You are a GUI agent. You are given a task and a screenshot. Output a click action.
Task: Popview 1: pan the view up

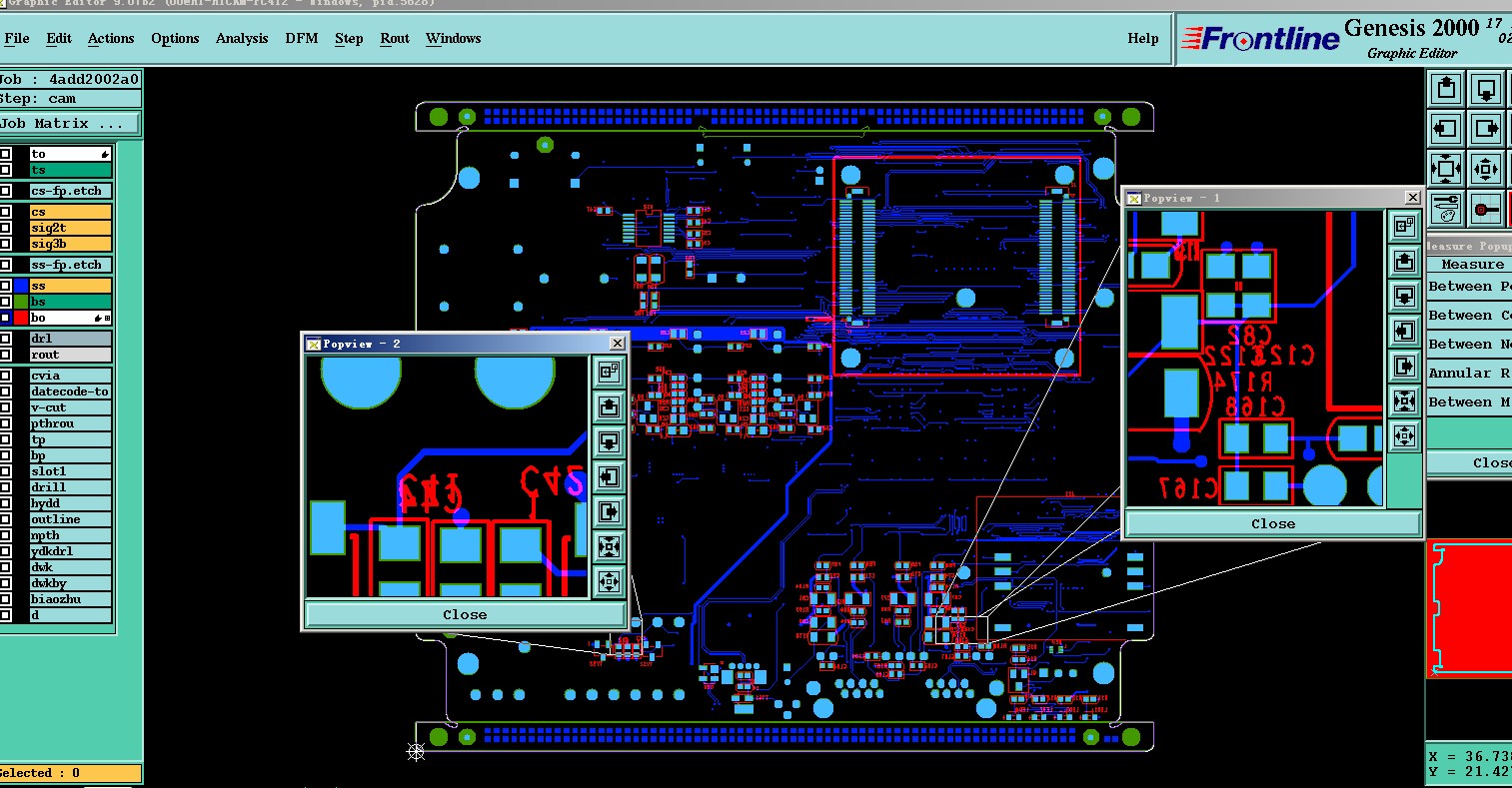1404,262
